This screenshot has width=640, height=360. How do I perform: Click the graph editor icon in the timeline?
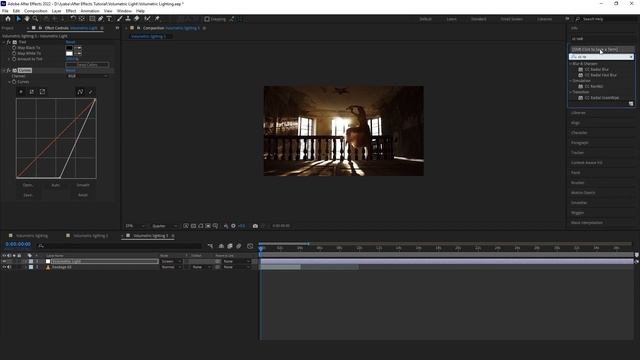click(x=250, y=246)
